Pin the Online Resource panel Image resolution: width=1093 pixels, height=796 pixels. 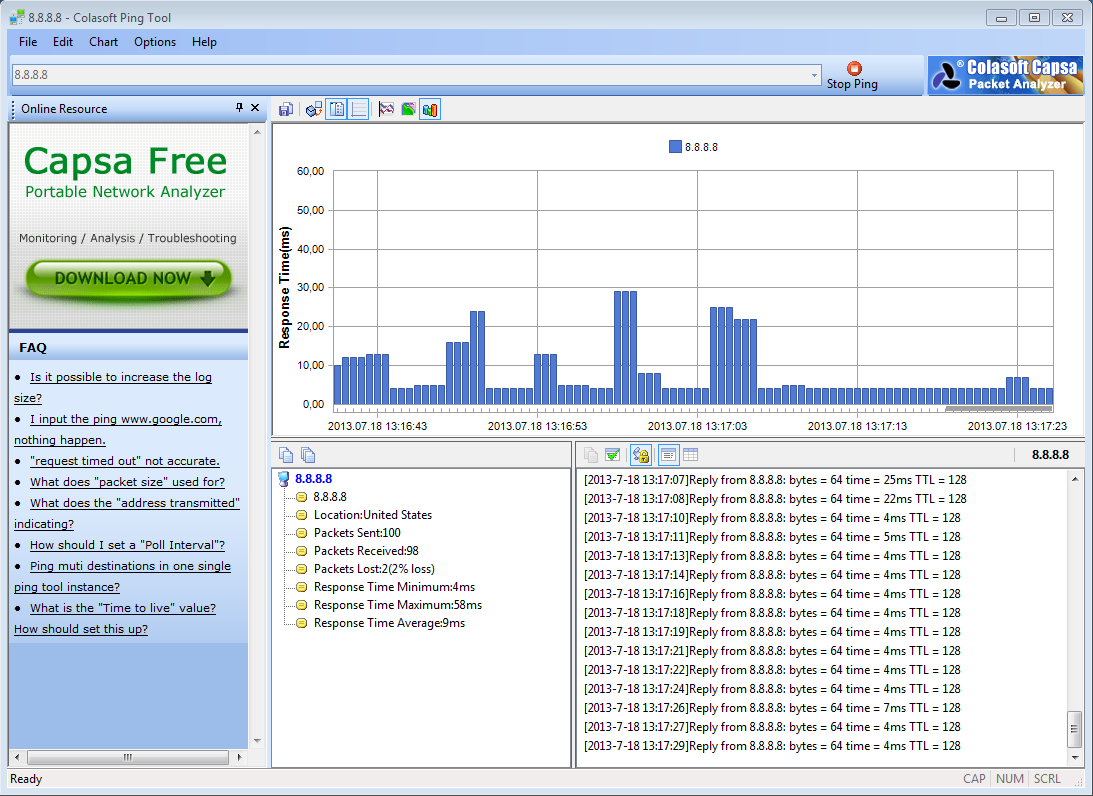[x=239, y=107]
